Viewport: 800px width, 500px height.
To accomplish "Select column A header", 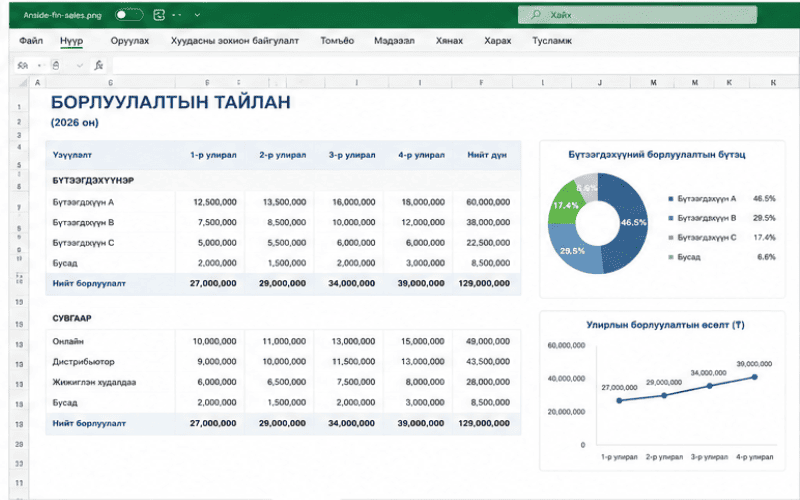I will 37,82.
